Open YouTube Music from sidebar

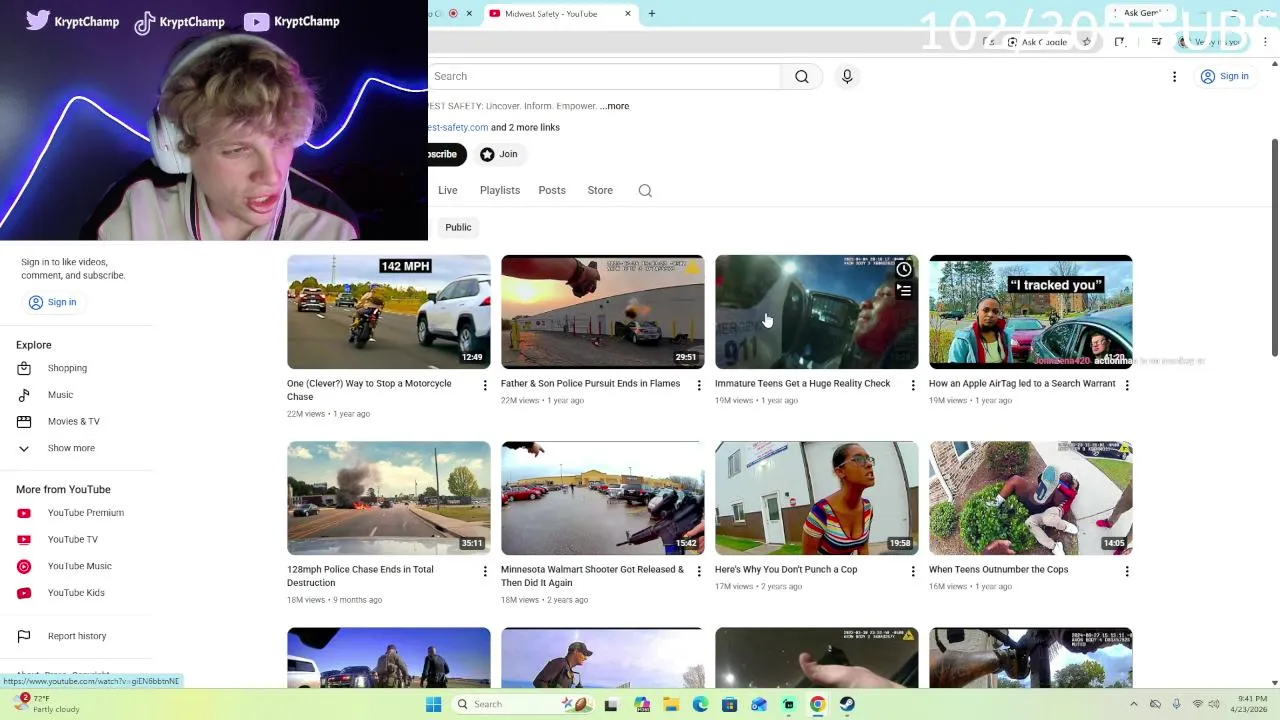tap(78, 566)
